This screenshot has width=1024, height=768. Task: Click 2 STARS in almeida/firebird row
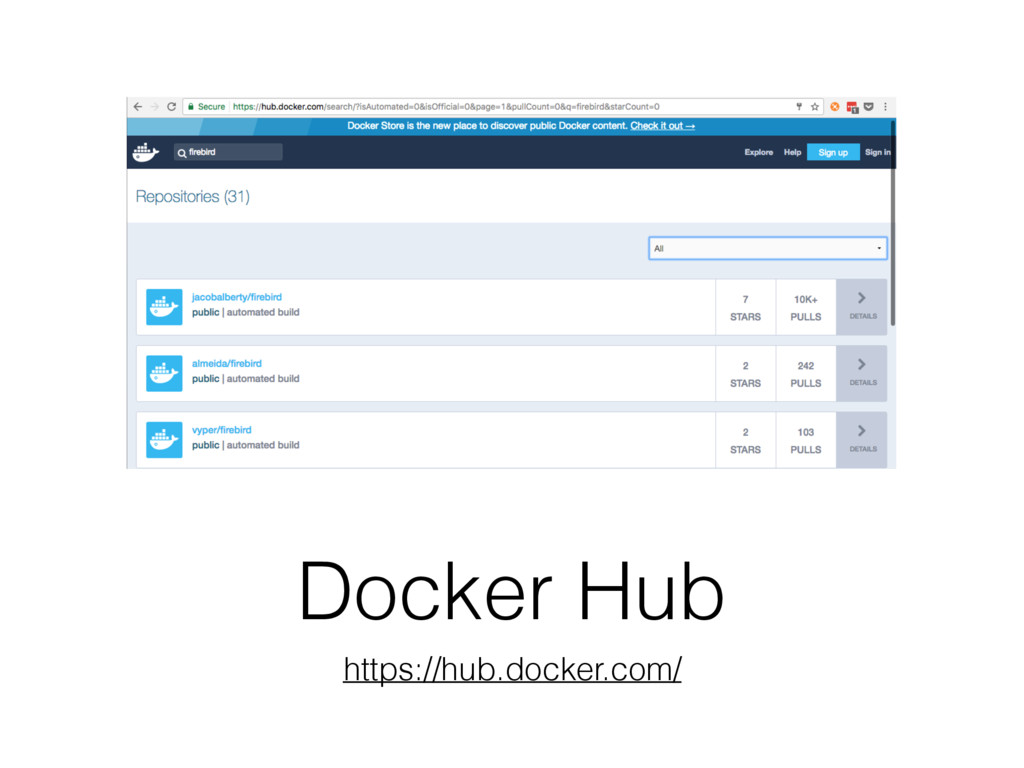coord(745,374)
